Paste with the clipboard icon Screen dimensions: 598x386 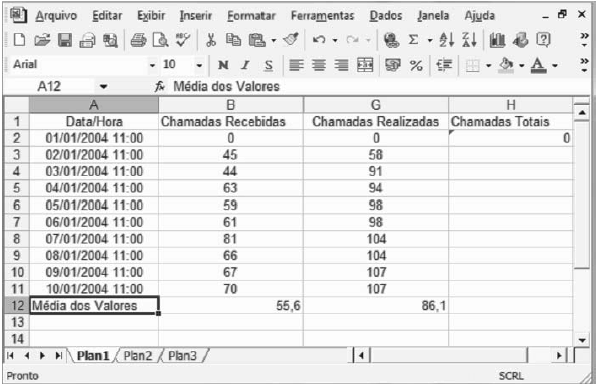click(257, 40)
